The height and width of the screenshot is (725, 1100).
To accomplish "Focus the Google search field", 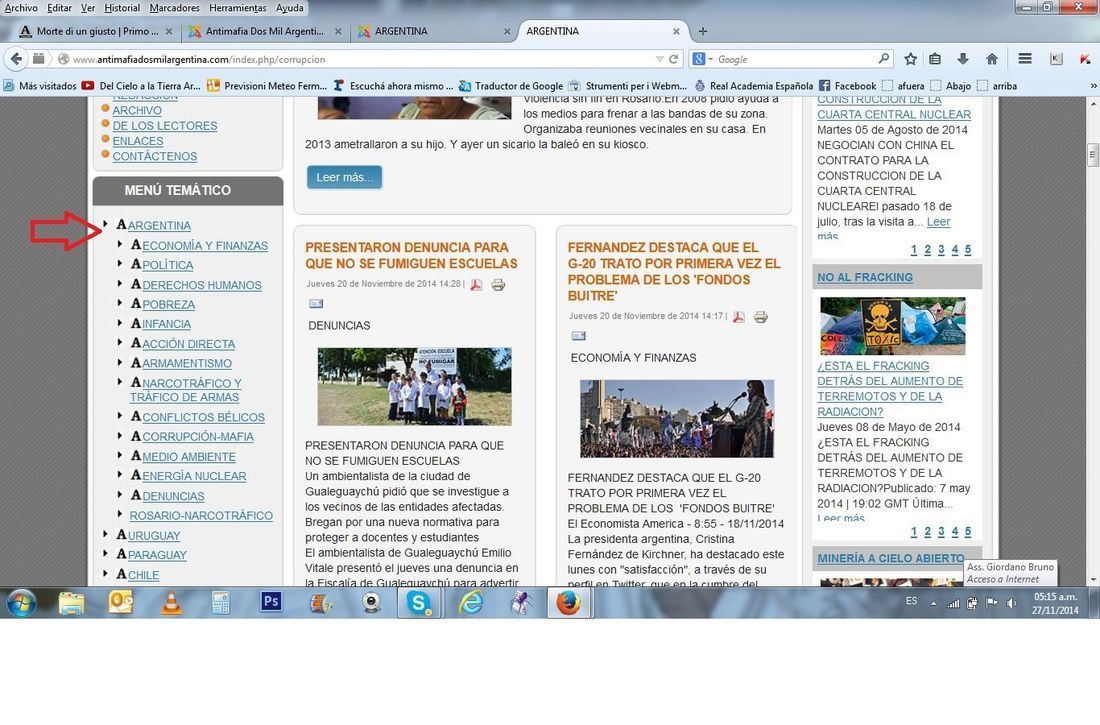I will pos(795,59).
